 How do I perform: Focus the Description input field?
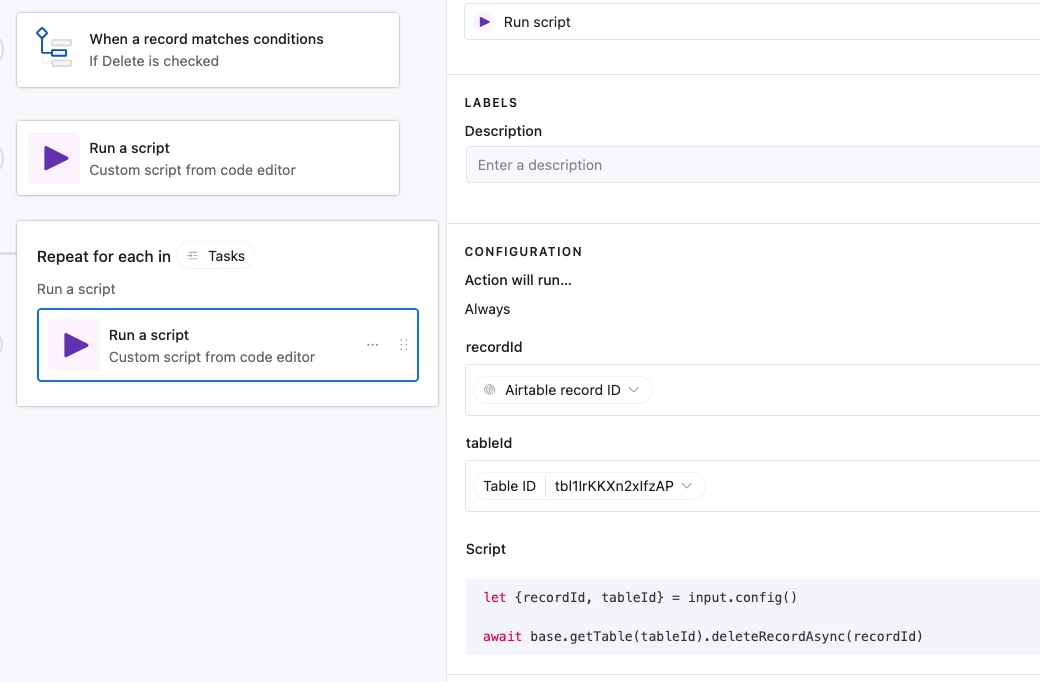(750, 165)
